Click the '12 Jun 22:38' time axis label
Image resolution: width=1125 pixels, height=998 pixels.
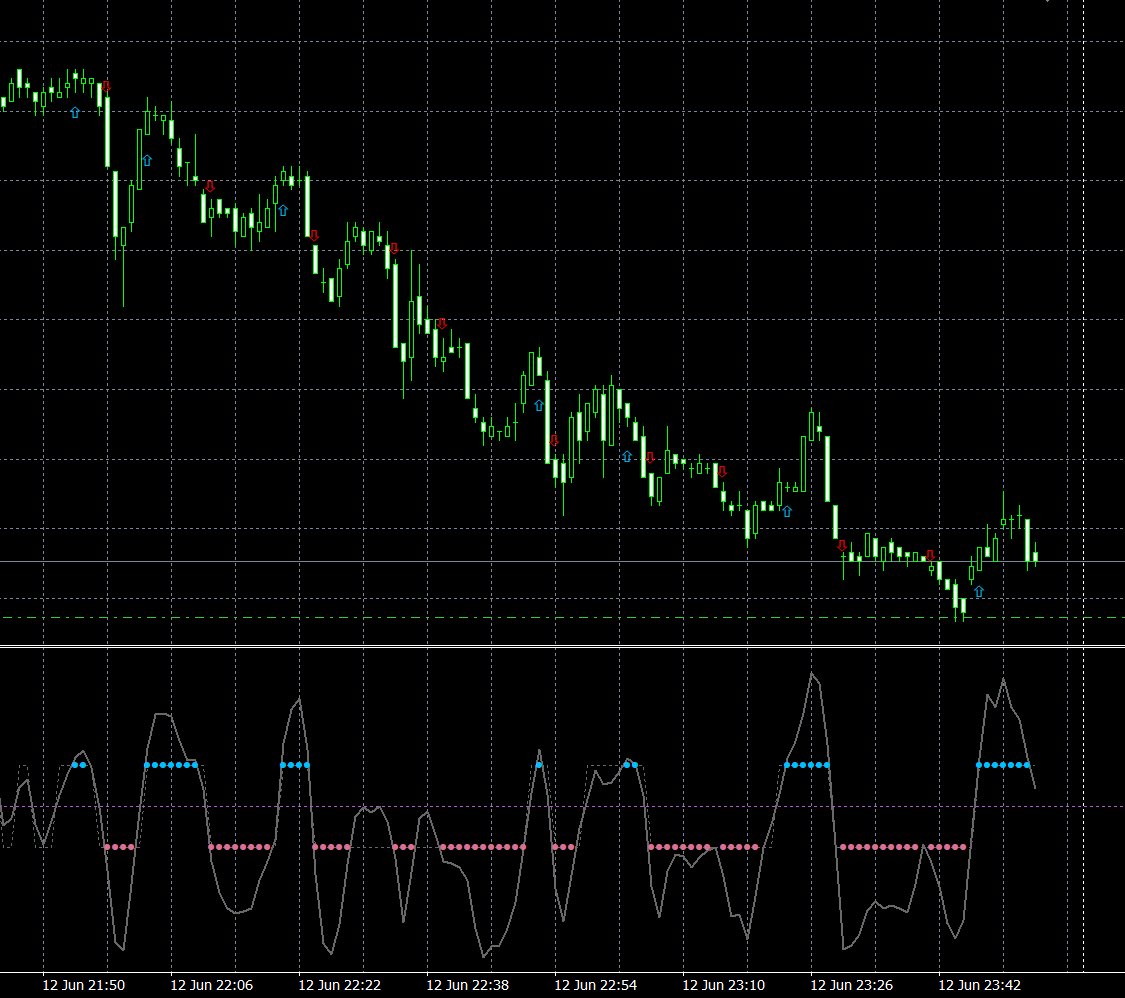(x=468, y=985)
